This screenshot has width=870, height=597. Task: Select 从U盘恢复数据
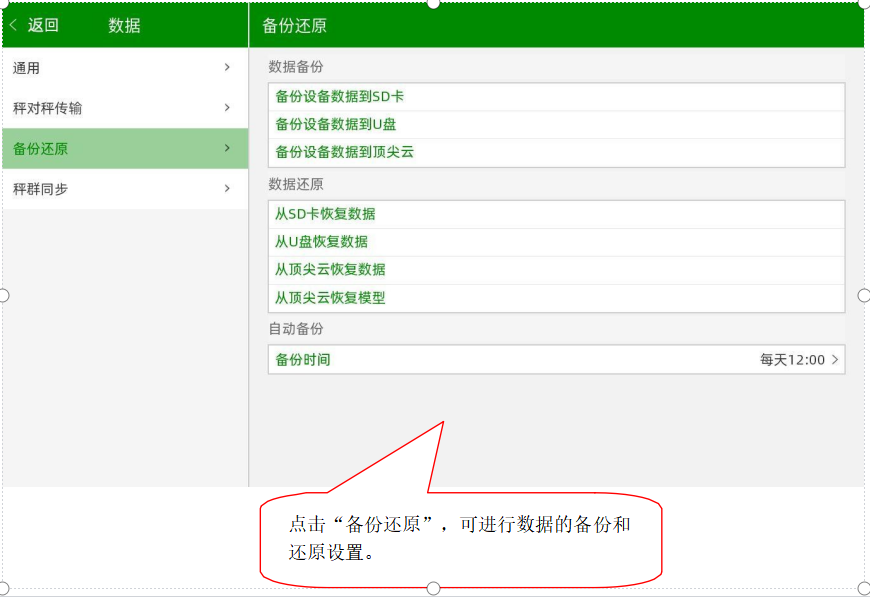click(557, 242)
